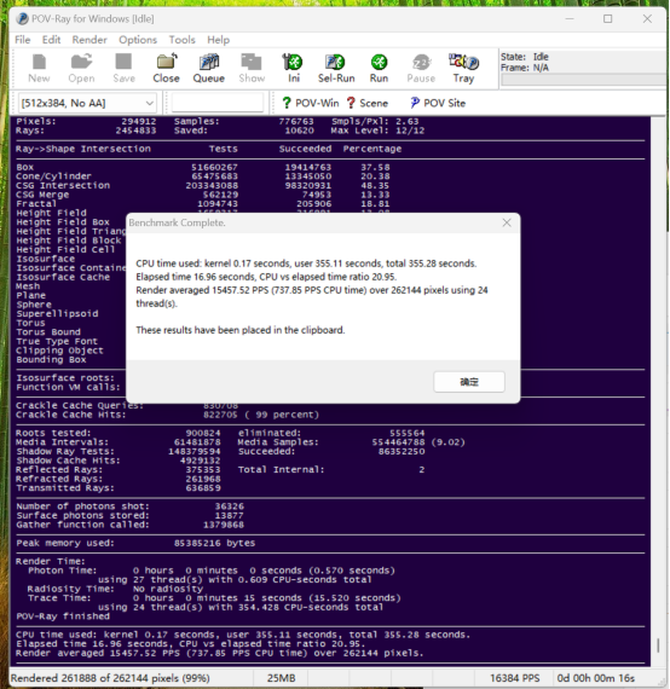Click the command line input field

tap(217, 103)
